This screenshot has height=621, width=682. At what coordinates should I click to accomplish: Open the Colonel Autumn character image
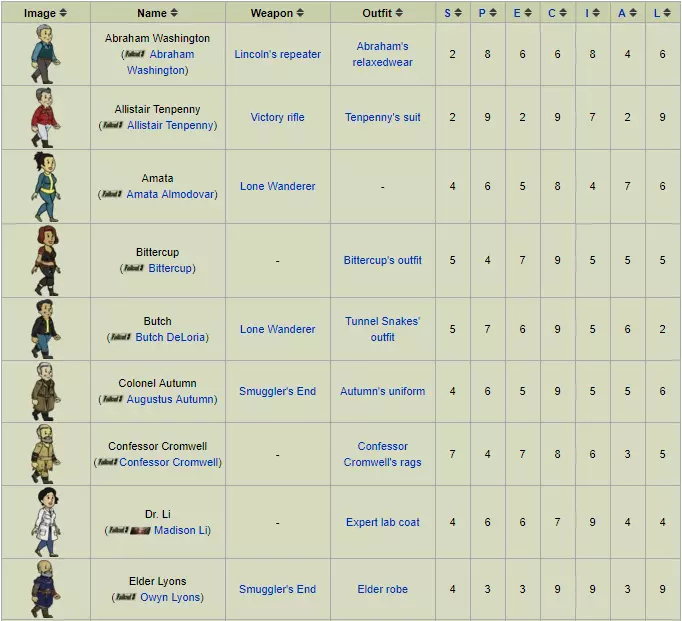[x=45, y=391]
